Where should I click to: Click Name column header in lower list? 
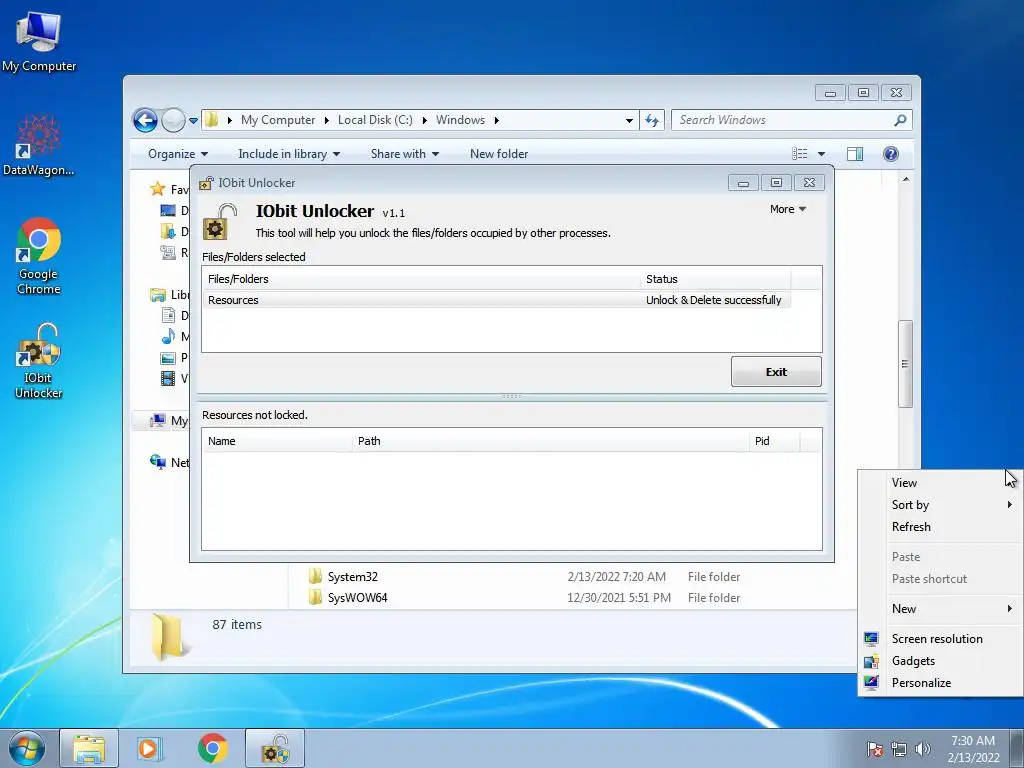[x=278, y=441]
